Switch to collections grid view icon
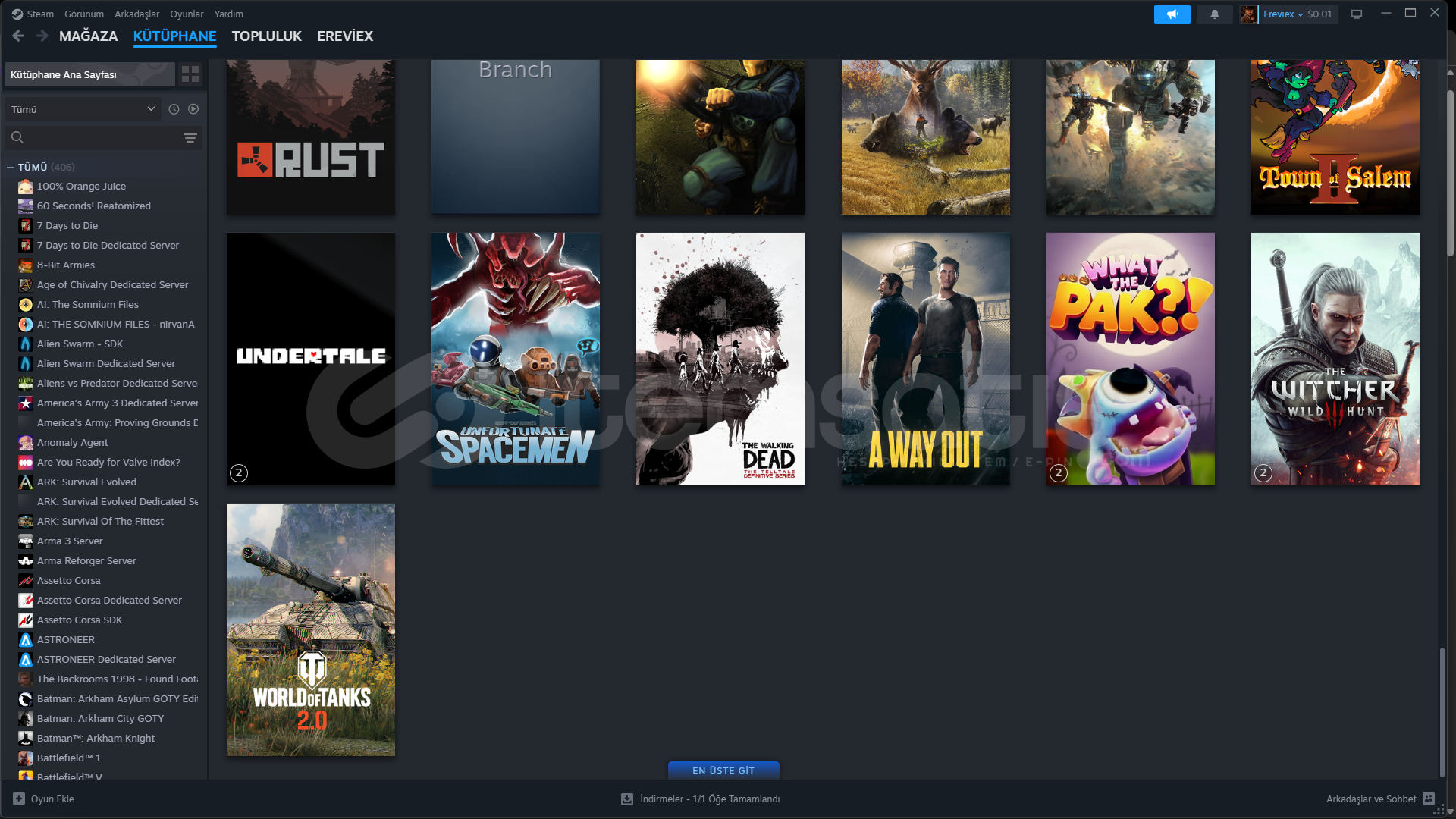This screenshot has width=1456, height=819. coord(190,74)
